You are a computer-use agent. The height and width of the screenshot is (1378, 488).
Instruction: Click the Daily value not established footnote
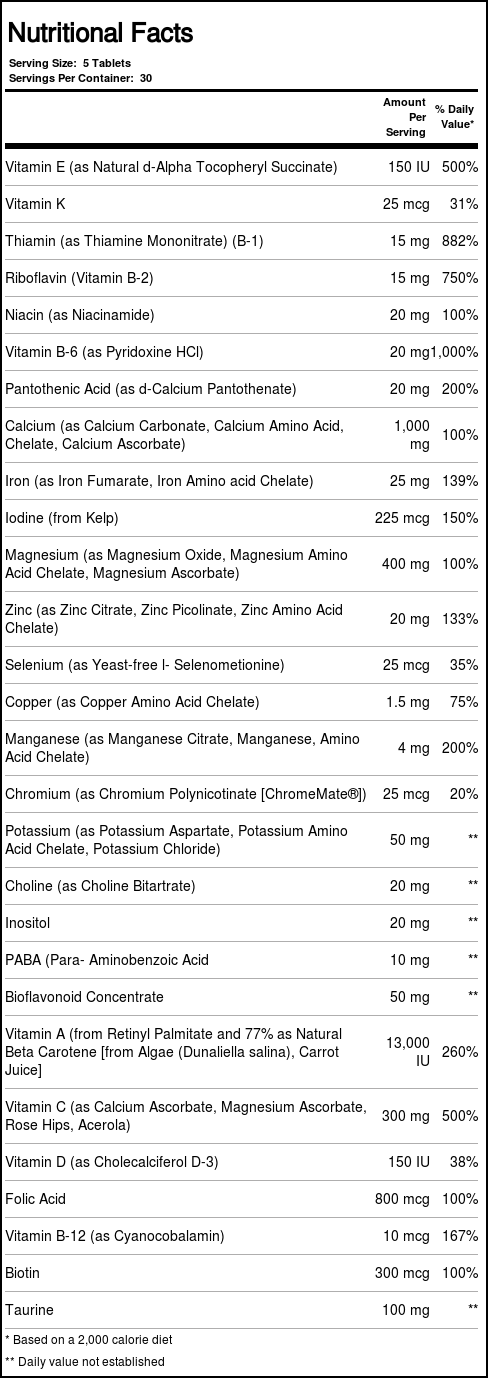85,1361
